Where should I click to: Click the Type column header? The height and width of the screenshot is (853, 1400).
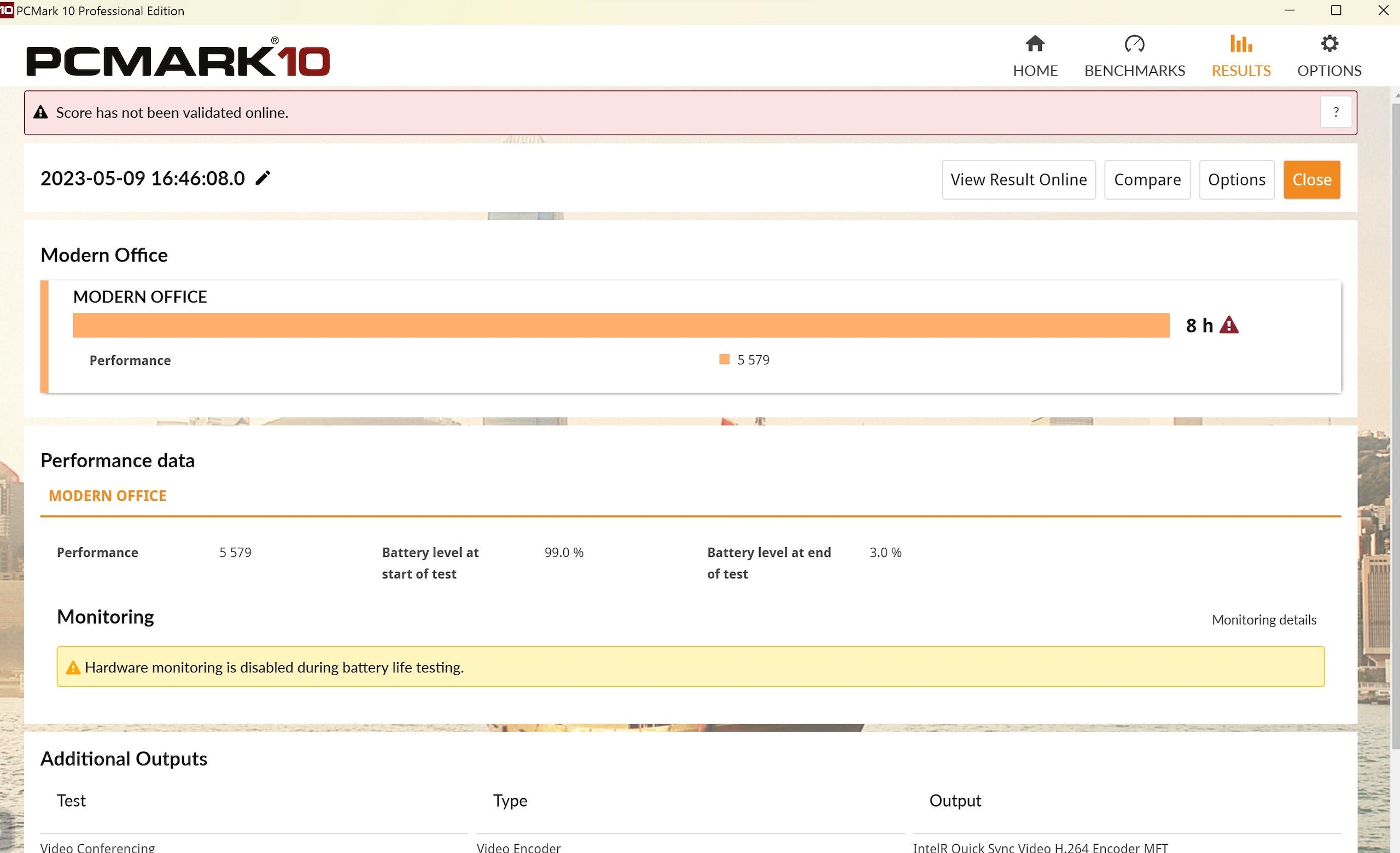[x=510, y=800]
